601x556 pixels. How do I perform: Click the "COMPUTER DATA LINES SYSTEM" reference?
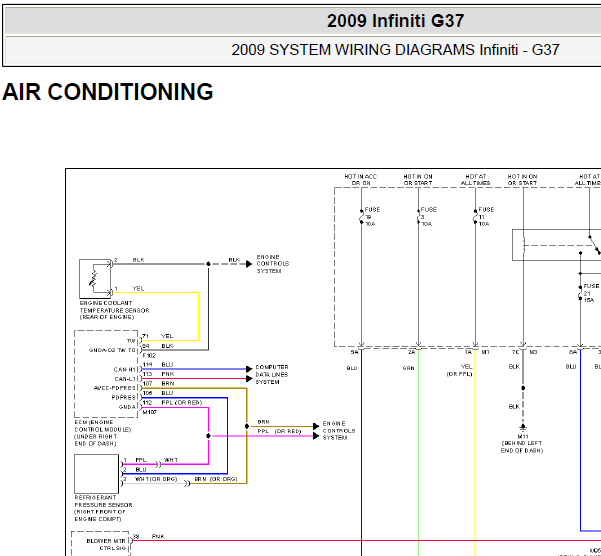(x=272, y=374)
